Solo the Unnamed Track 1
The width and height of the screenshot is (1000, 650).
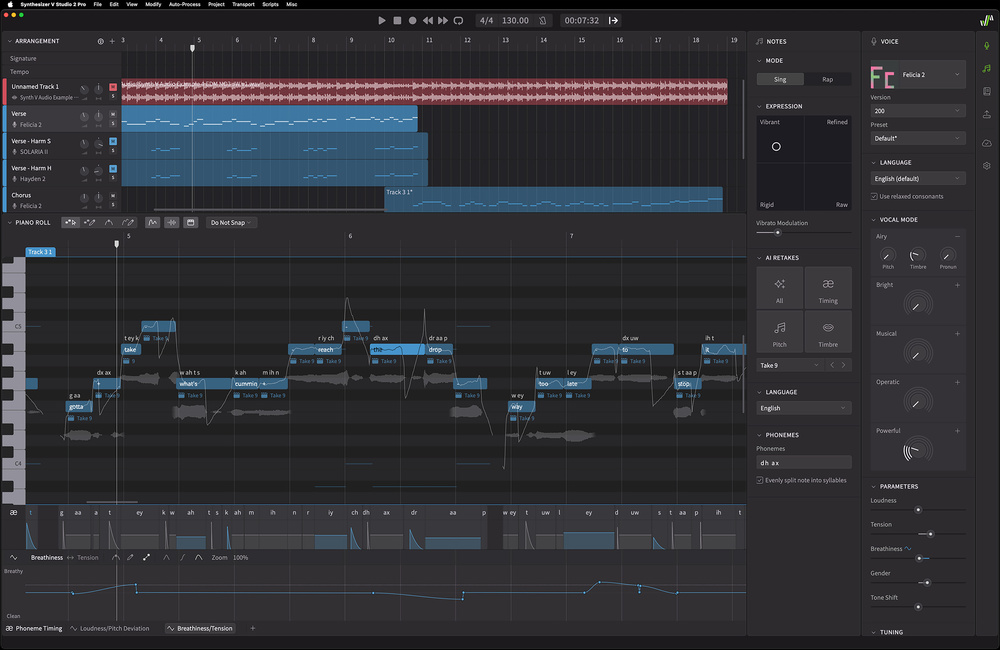click(113, 97)
